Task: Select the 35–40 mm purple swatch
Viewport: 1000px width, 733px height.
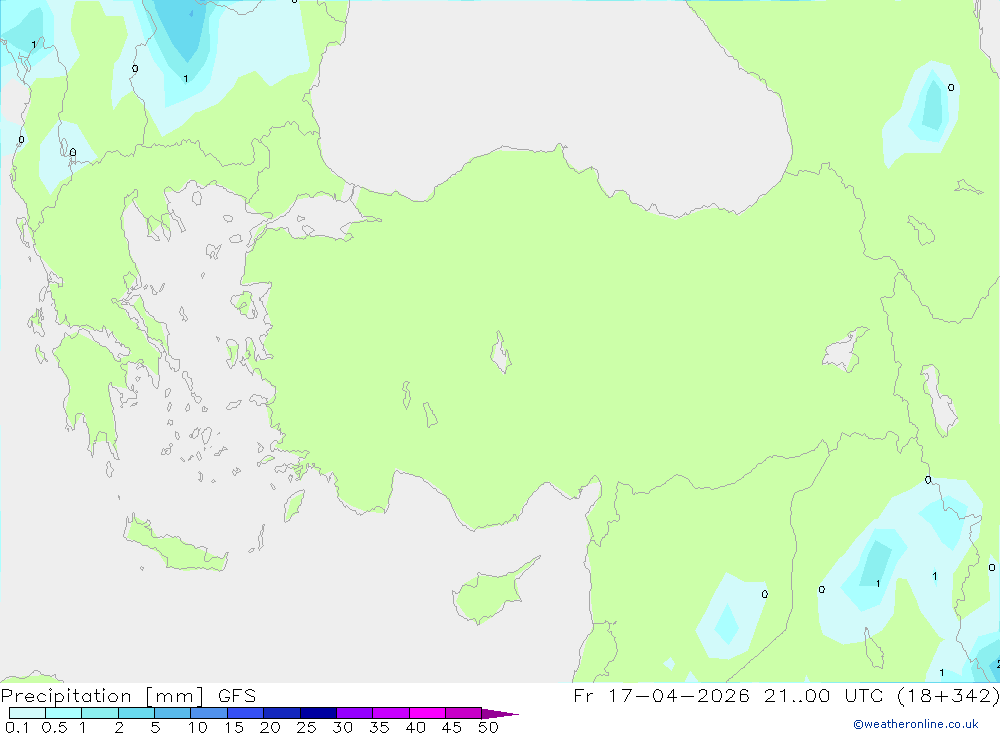Action: (x=390, y=713)
